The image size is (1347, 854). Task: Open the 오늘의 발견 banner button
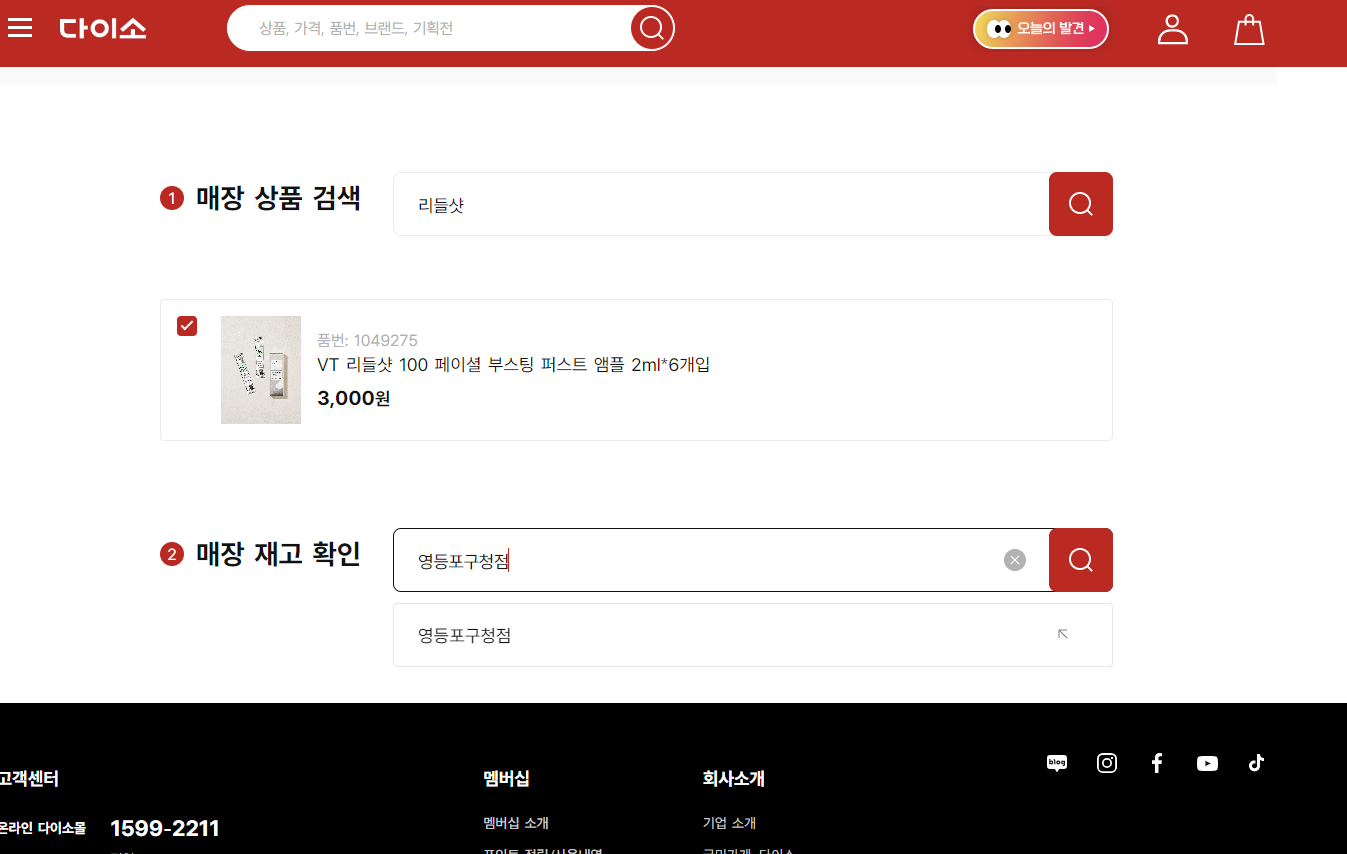click(x=1040, y=29)
